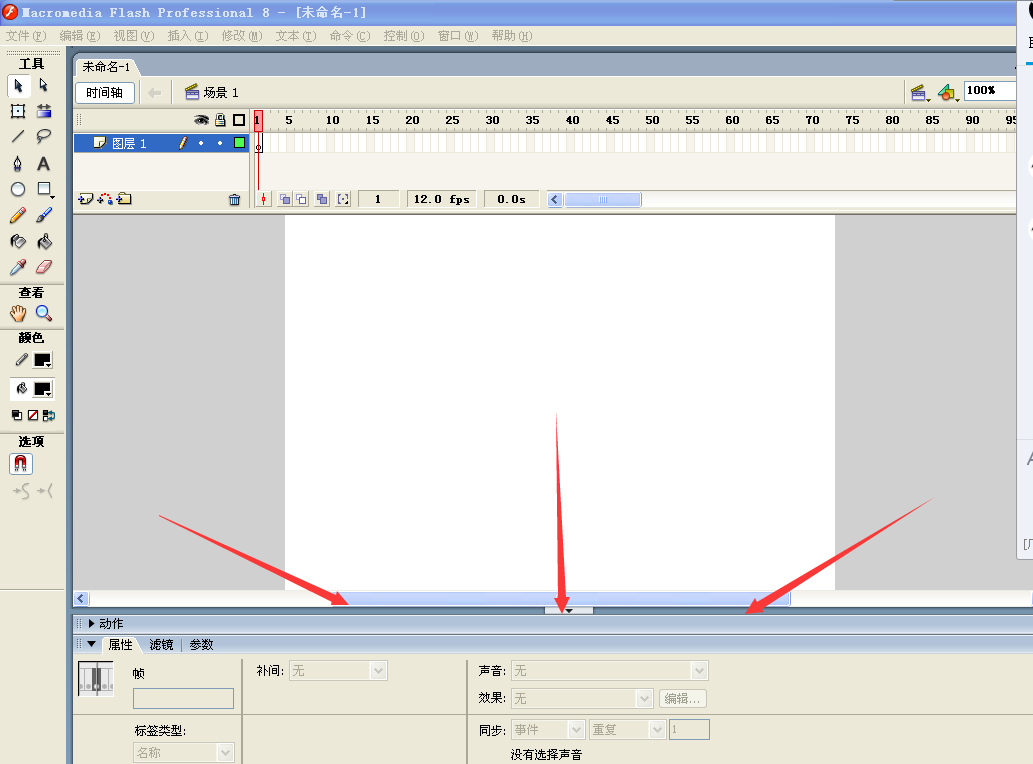Click the frame label input field
1033x764 pixels.
[x=183, y=698]
